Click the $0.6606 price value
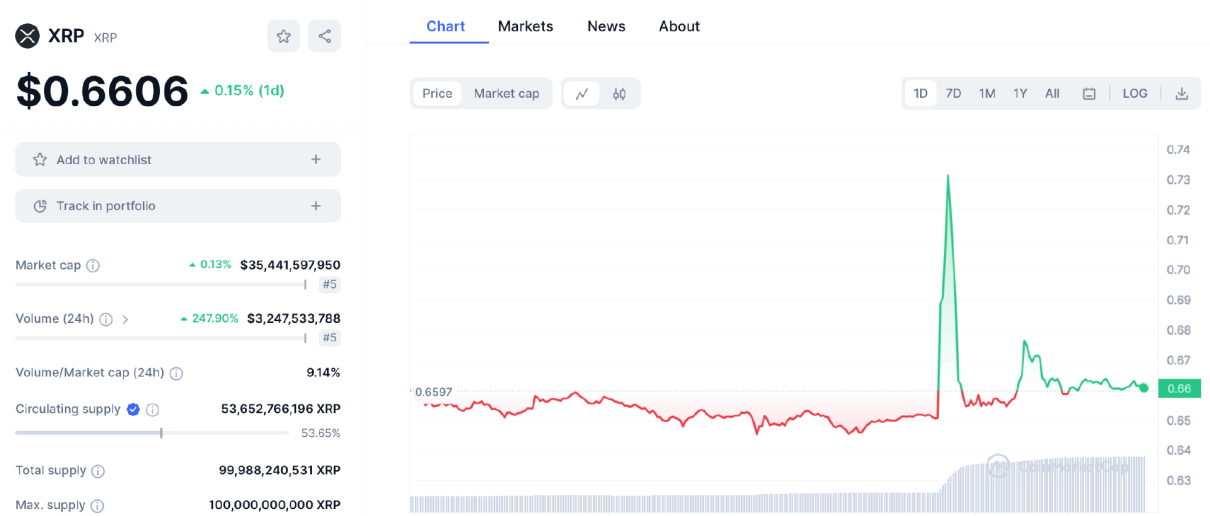The width and height of the screenshot is (1210, 516). coord(102,91)
